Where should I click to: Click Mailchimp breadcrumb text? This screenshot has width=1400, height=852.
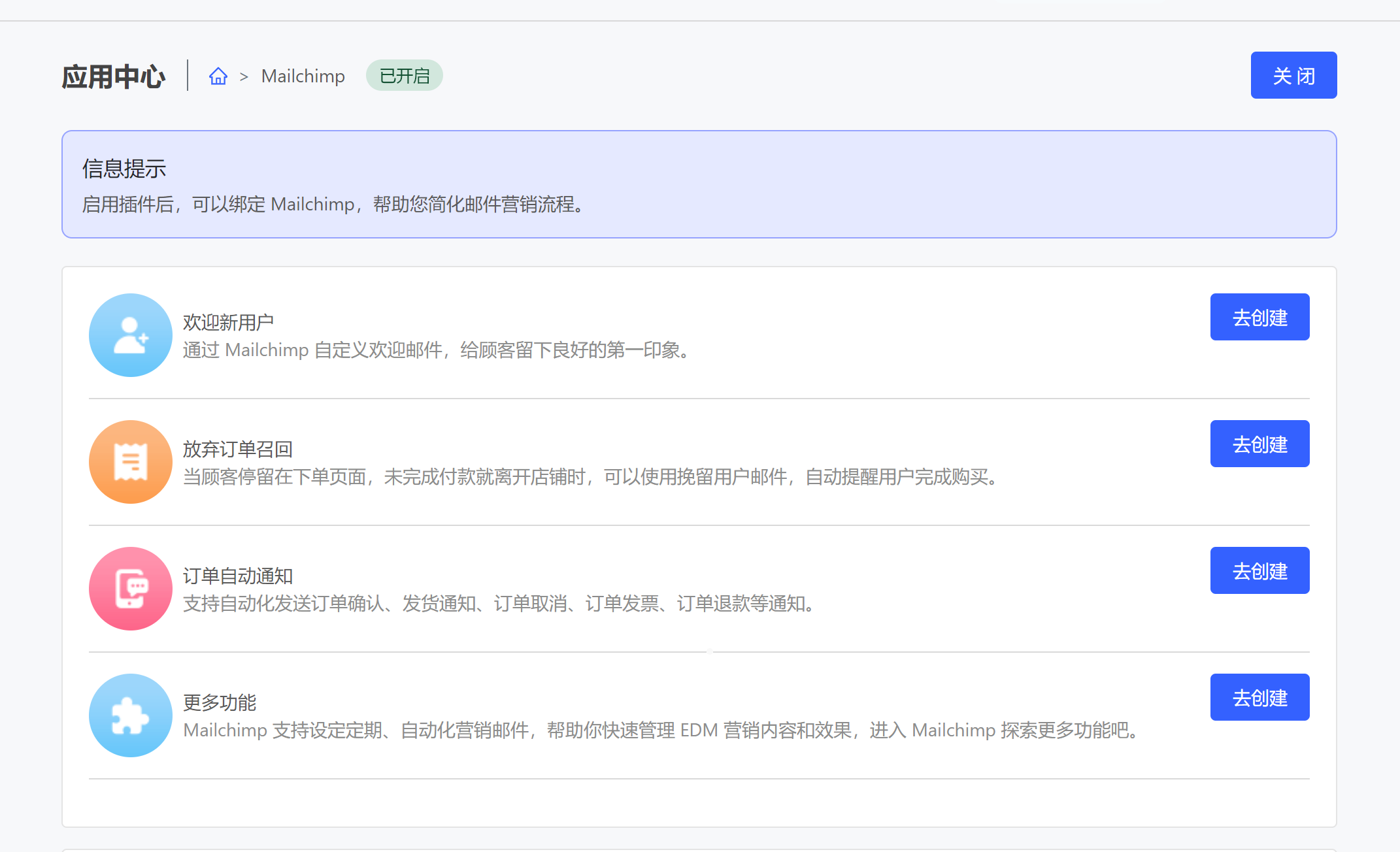(x=303, y=76)
